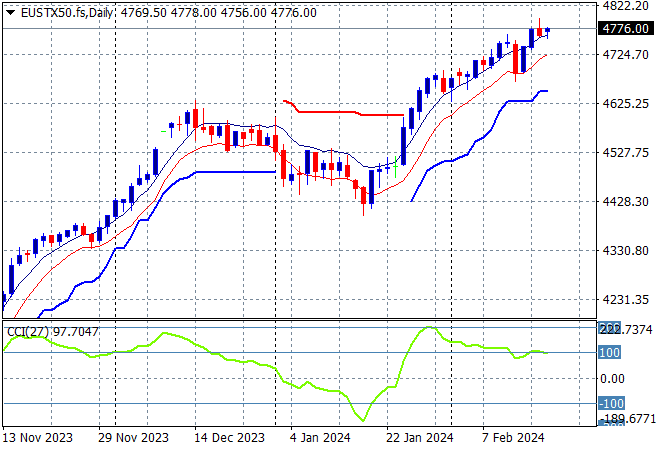The image size is (660, 450).
Task: Click the -189.6771 CCI scale value
Action: [628, 419]
